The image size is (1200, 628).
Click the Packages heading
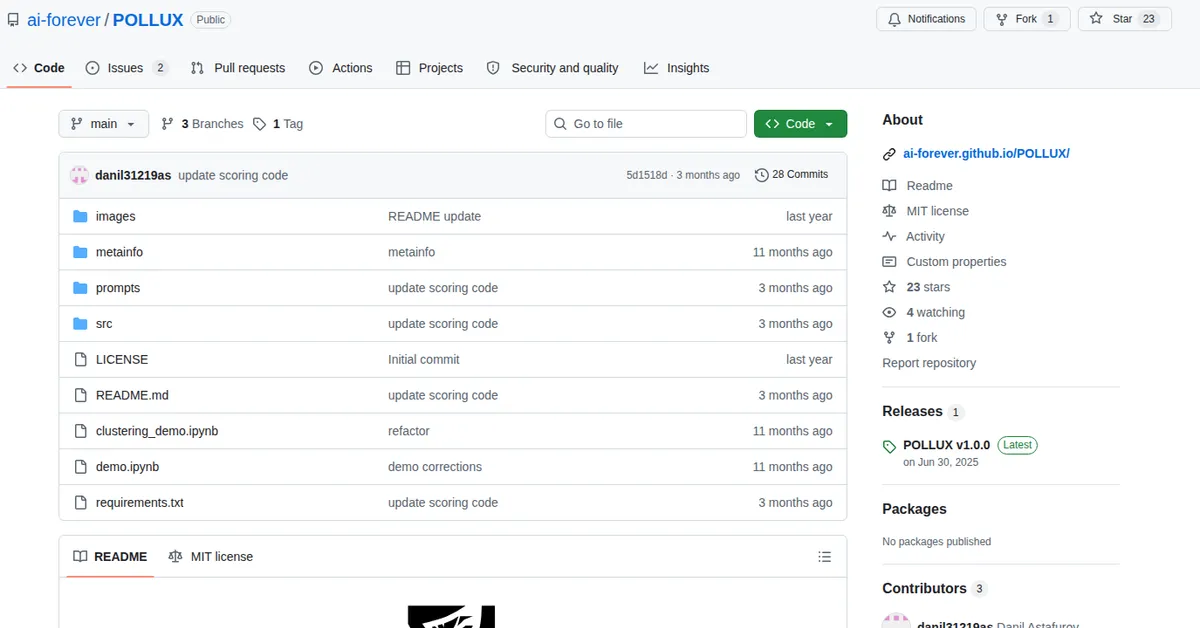914,509
